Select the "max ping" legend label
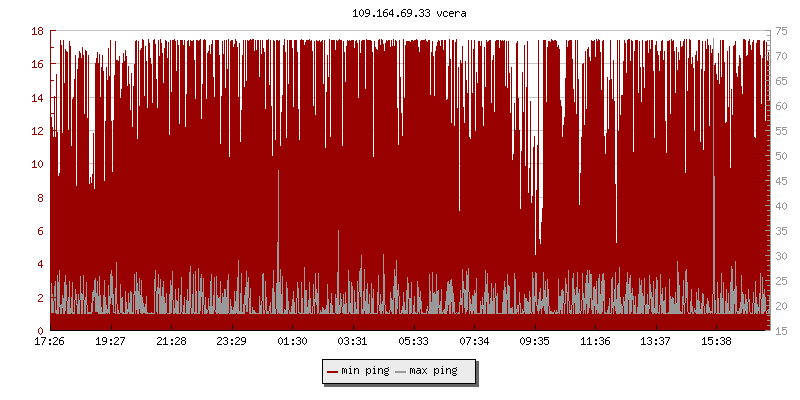This screenshot has width=800, height=400. [433, 372]
